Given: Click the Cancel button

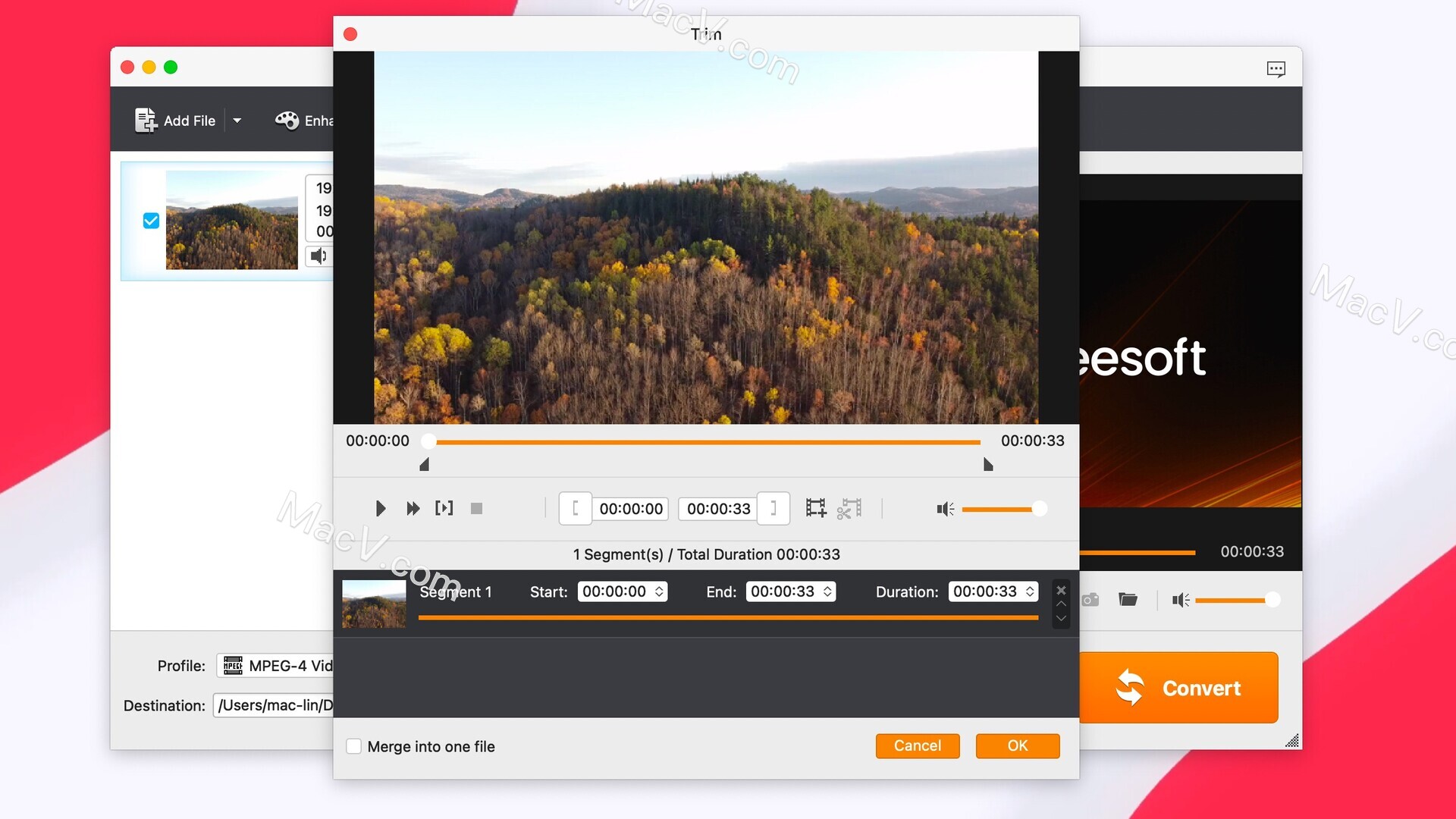Looking at the screenshot, I should coord(918,745).
